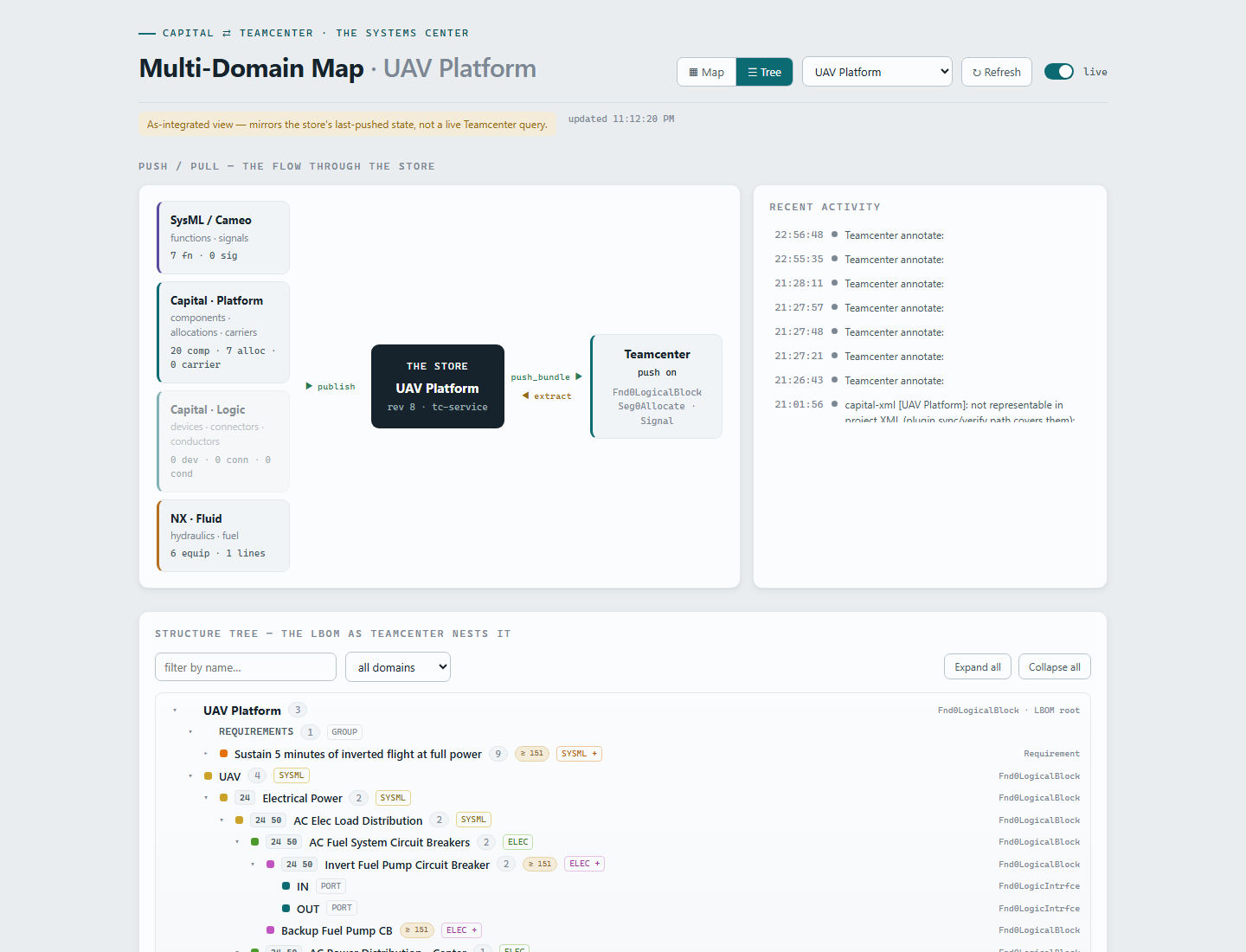Screen dimensions: 1246x952
Task: Click the SYSML + badge on Sustain row
Action: 579,754
